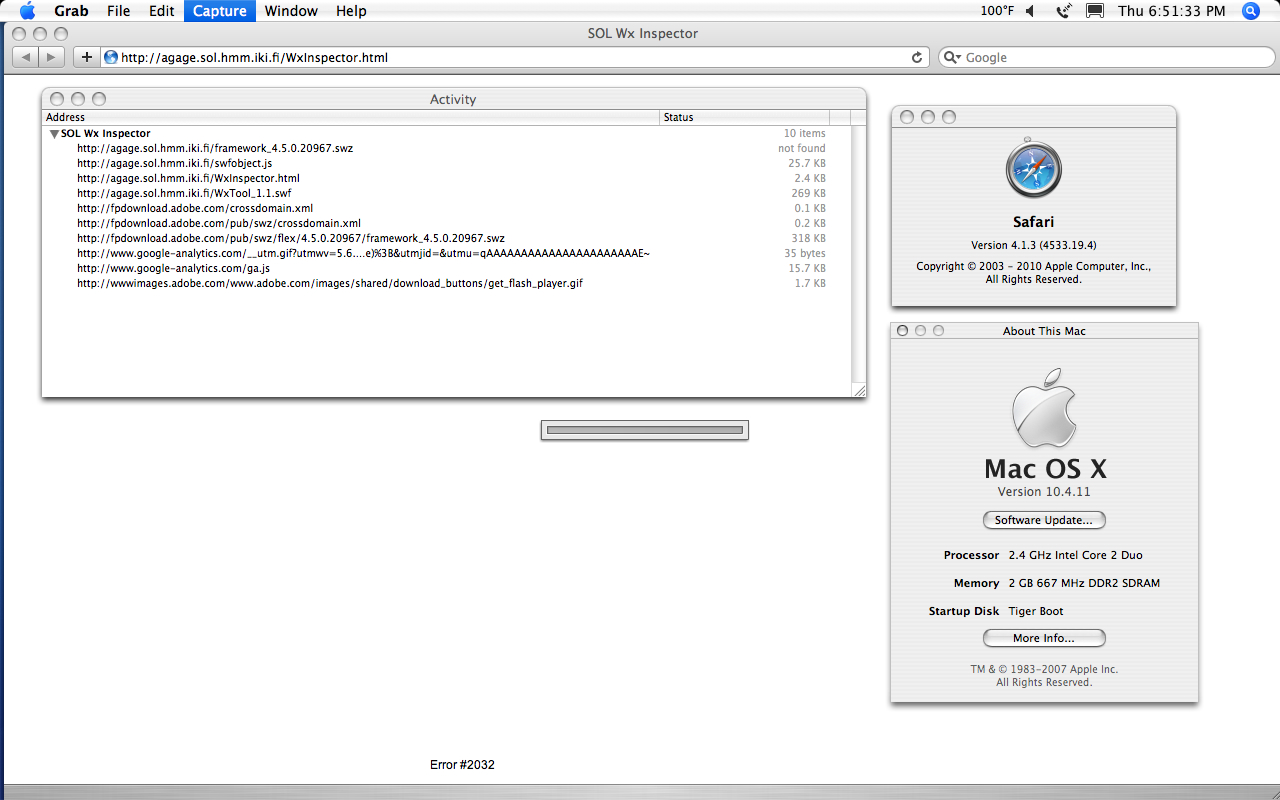This screenshot has width=1280, height=800.
Task: Click the Address column header
Action: point(351,117)
